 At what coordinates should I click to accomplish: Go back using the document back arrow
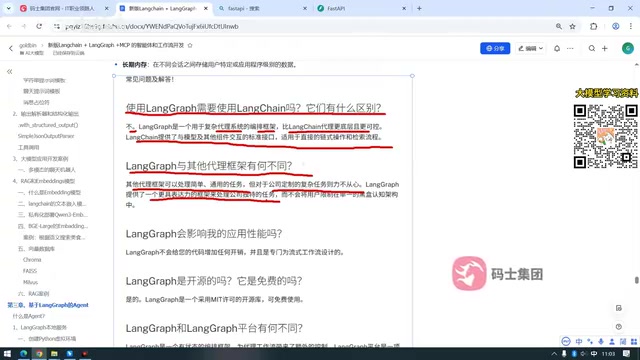pyautogui.click(x=11, y=49)
